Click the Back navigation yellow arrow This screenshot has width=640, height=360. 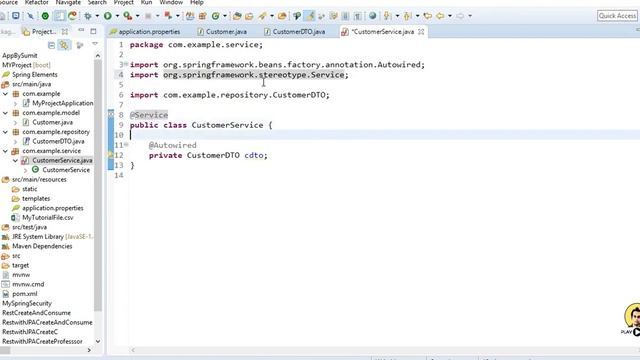coord(440,16)
